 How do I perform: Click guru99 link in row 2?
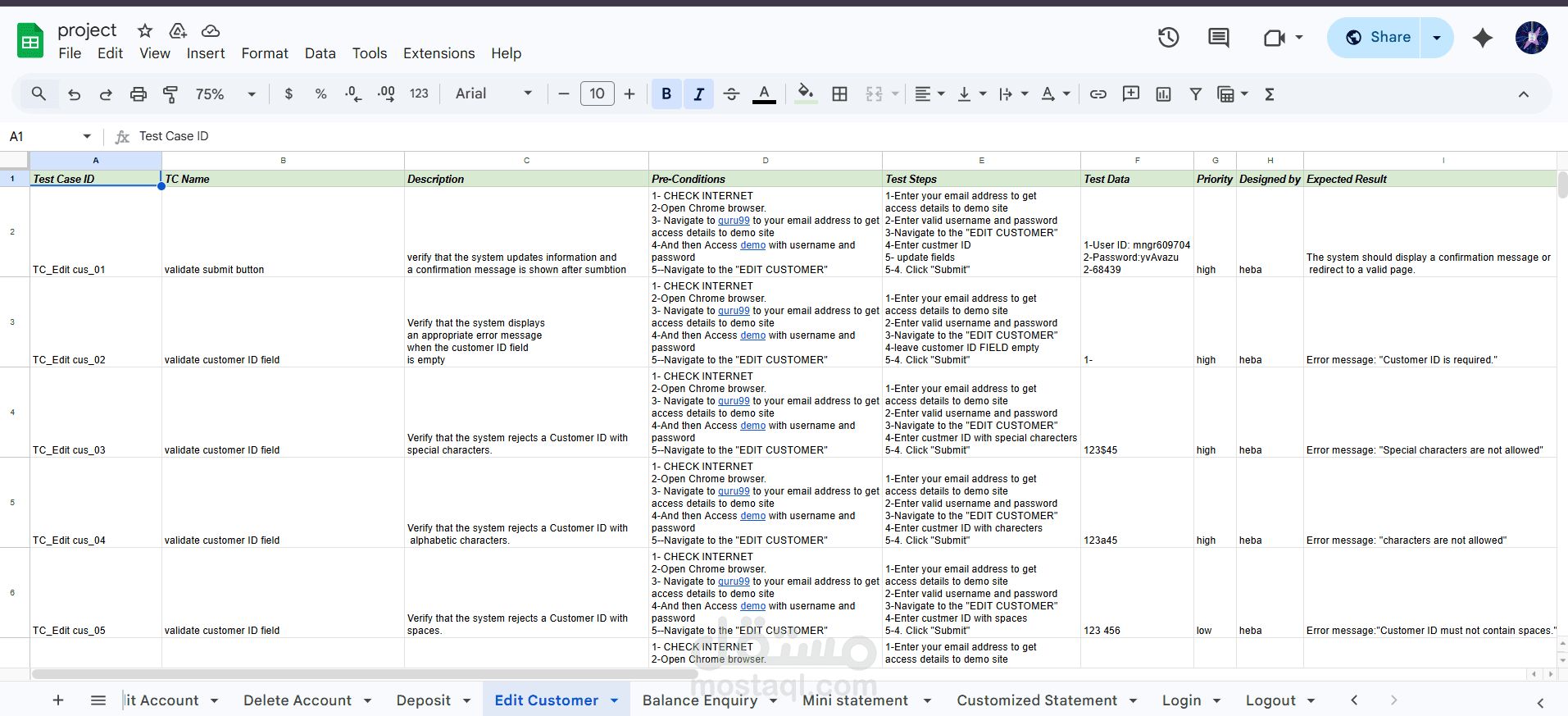[734, 221]
